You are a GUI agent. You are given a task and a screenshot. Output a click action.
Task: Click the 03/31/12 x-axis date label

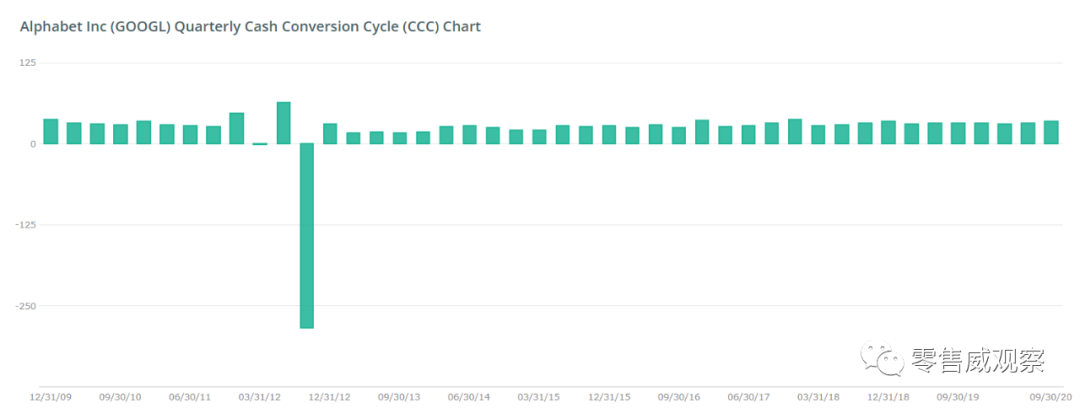260,397
